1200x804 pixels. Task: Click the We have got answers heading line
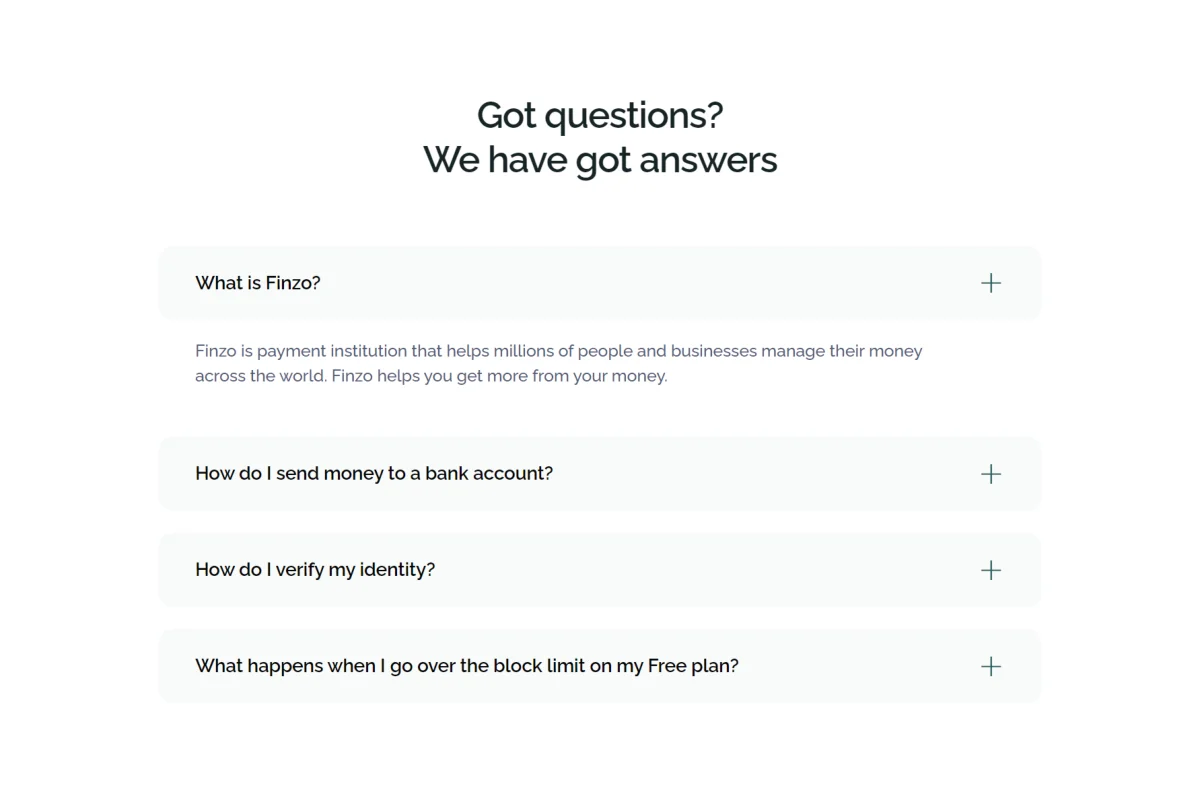[600, 160]
